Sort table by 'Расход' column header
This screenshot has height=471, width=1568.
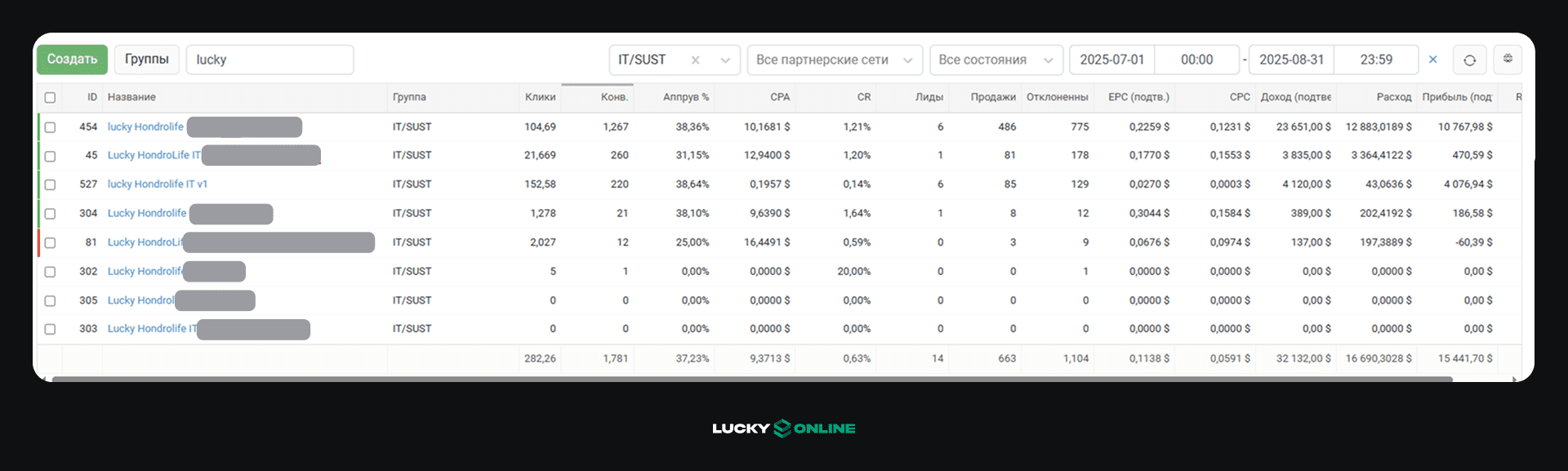coord(1393,97)
